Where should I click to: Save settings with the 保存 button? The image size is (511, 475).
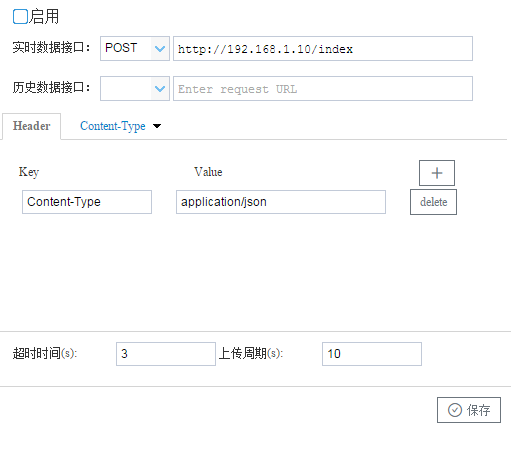[469, 410]
